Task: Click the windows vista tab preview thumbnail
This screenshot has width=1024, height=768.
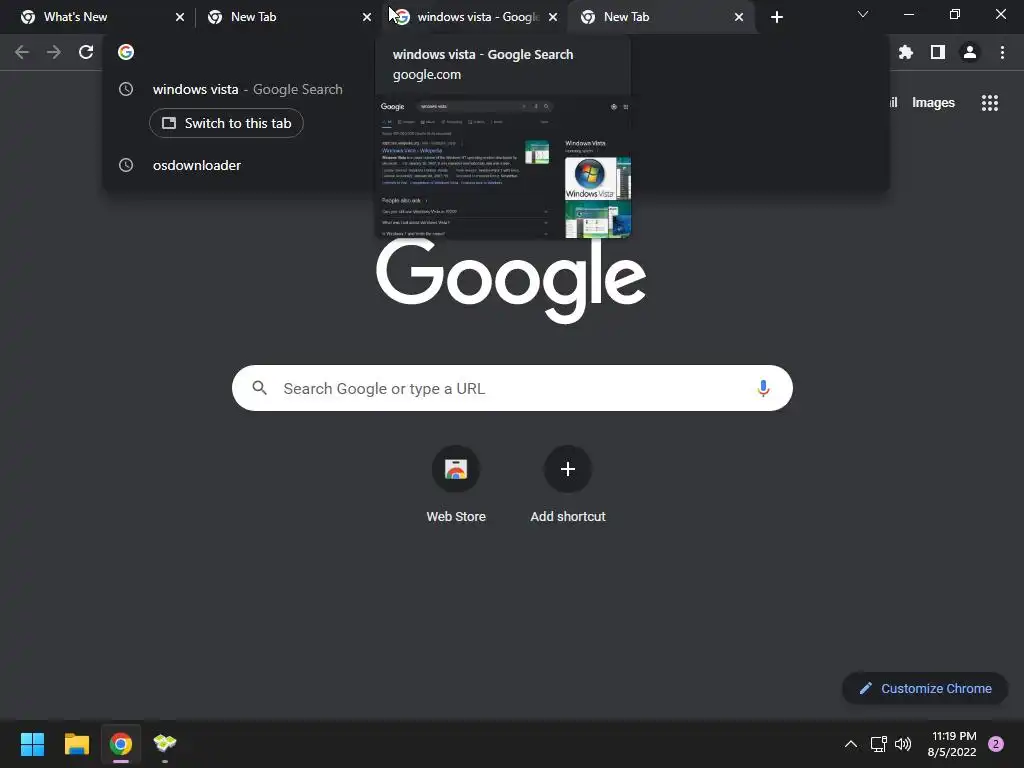Action: (503, 167)
